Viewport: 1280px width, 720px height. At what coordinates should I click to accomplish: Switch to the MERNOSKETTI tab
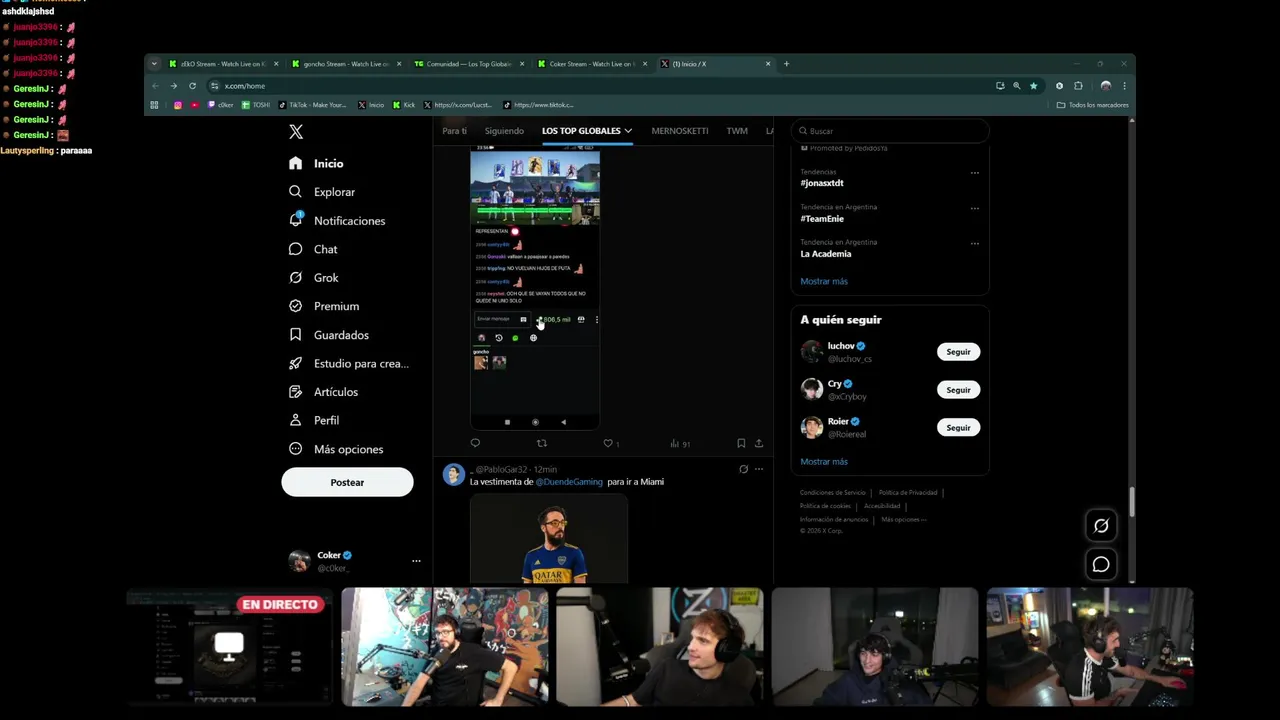point(680,131)
